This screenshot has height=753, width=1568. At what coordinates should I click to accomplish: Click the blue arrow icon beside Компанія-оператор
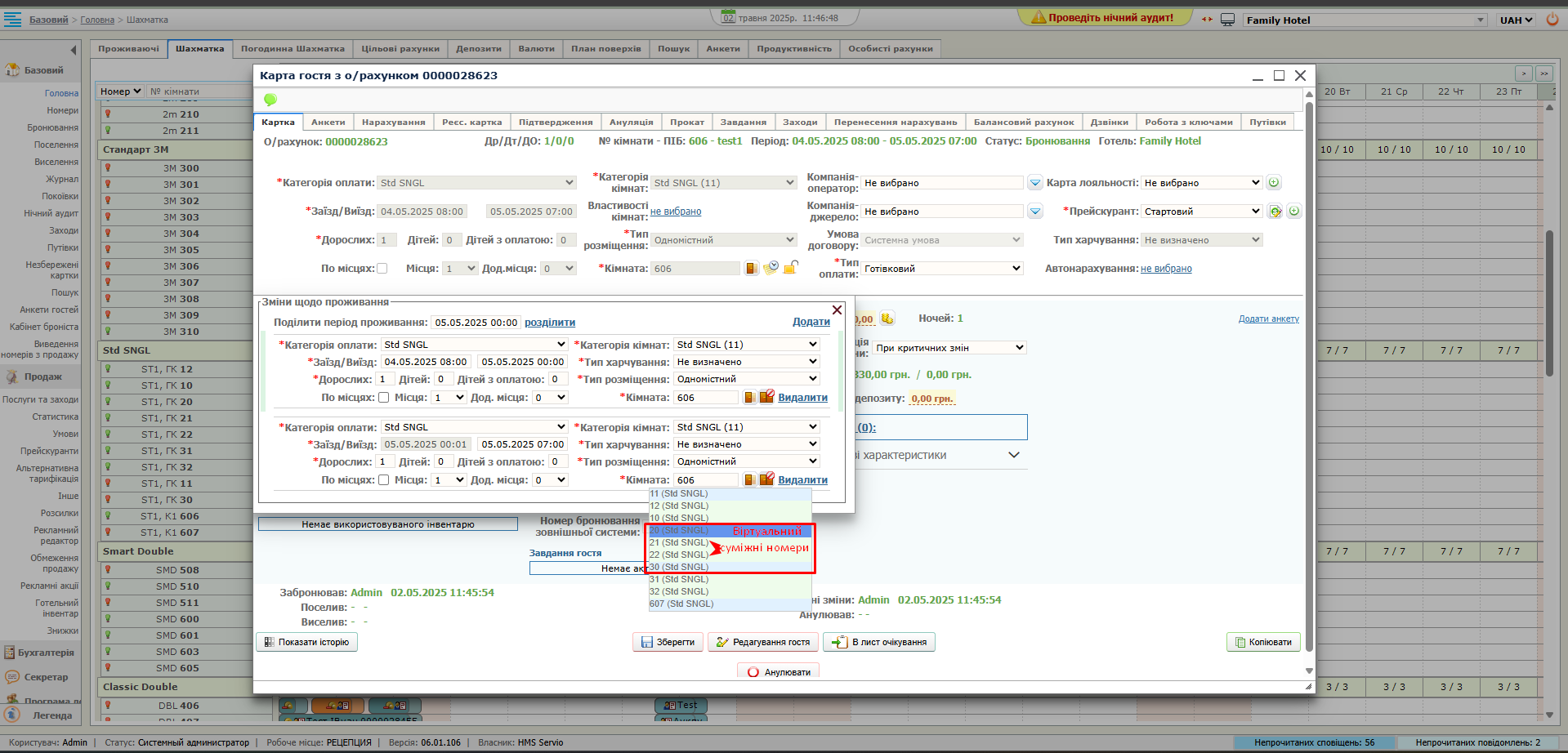(x=1035, y=183)
